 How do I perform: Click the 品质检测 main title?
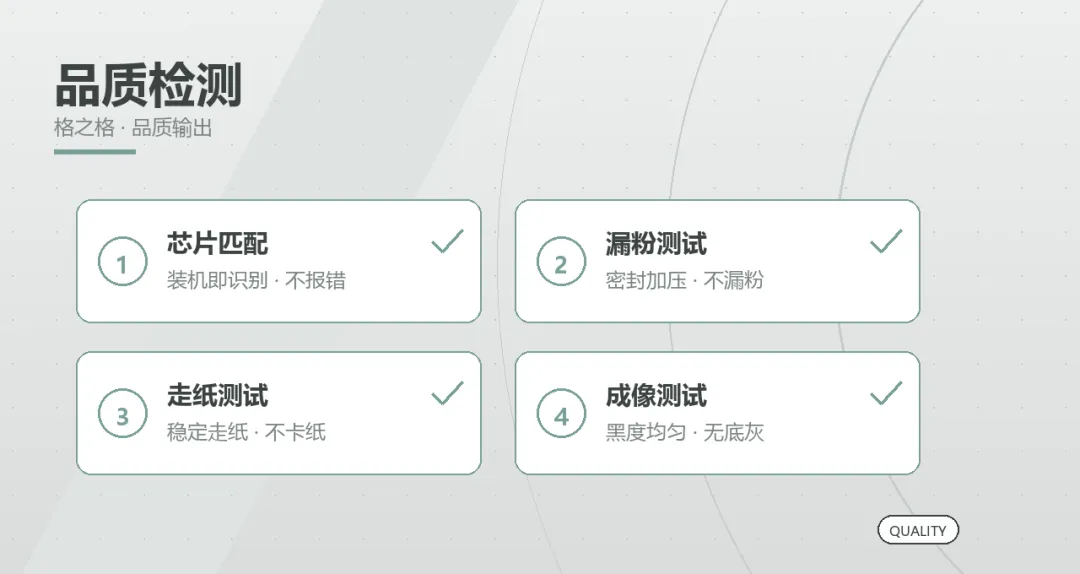pos(148,85)
